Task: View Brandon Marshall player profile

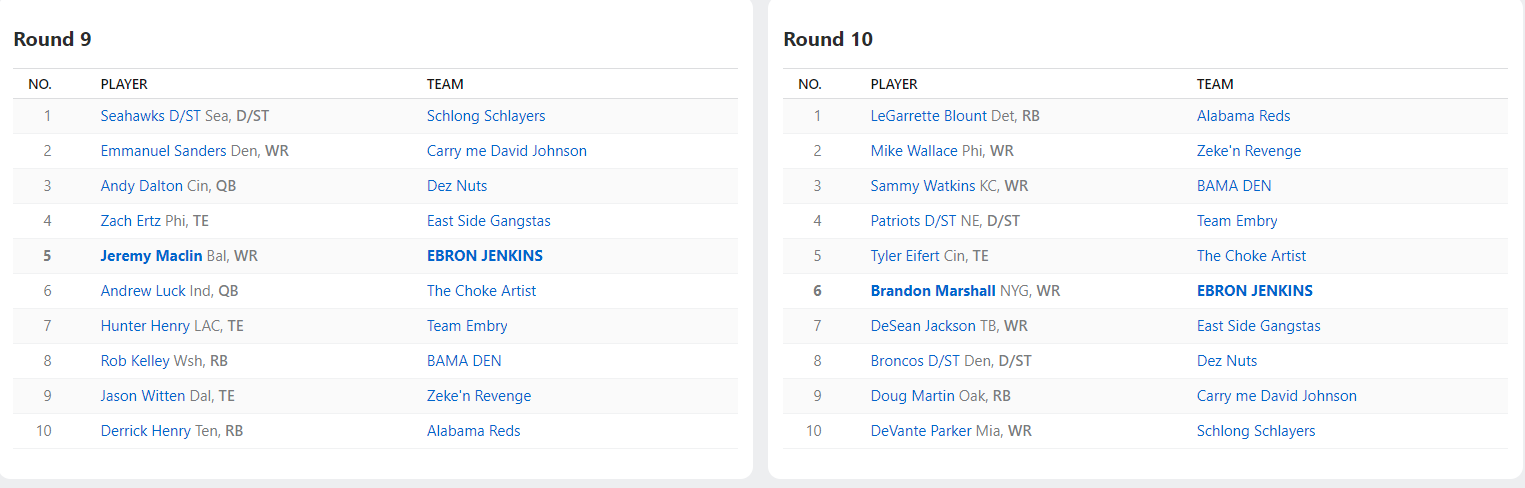Action: pos(933,291)
